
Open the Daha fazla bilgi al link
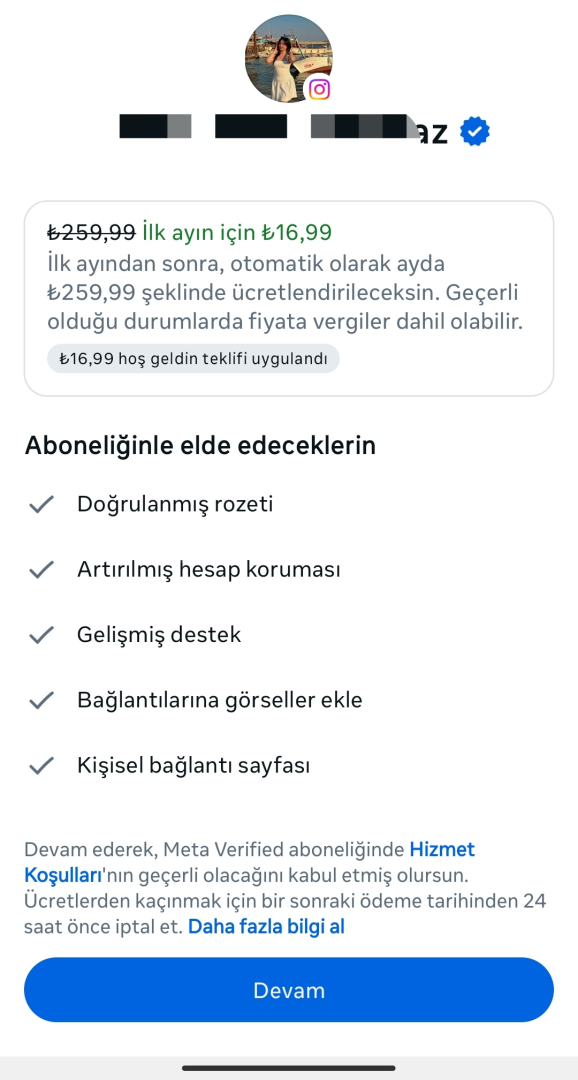coord(266,927)
